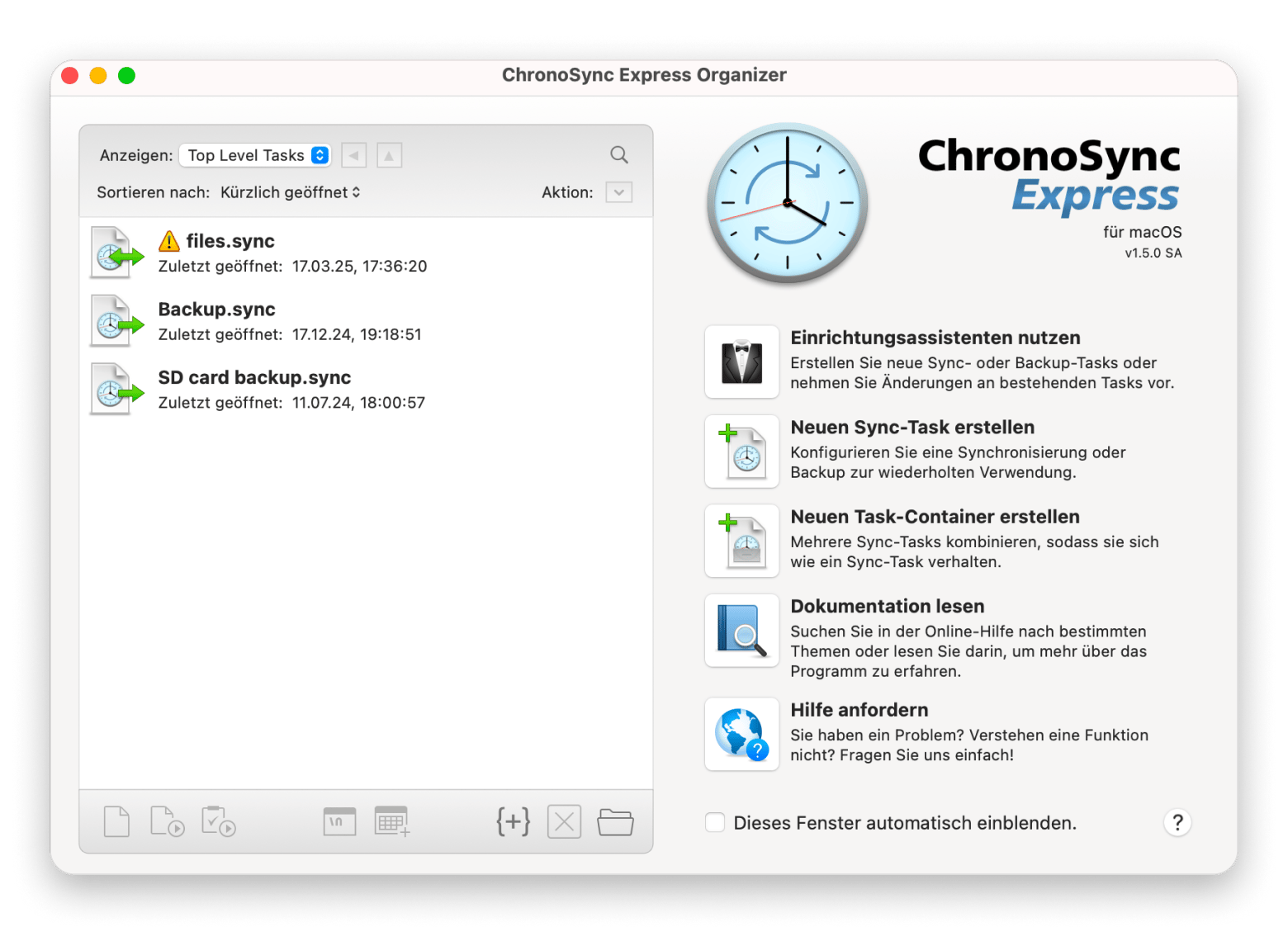Screen dimensions: 1288x941
Task: Open the 'Kürzlich geöffnet' sort menu
Action: (291, 192)
